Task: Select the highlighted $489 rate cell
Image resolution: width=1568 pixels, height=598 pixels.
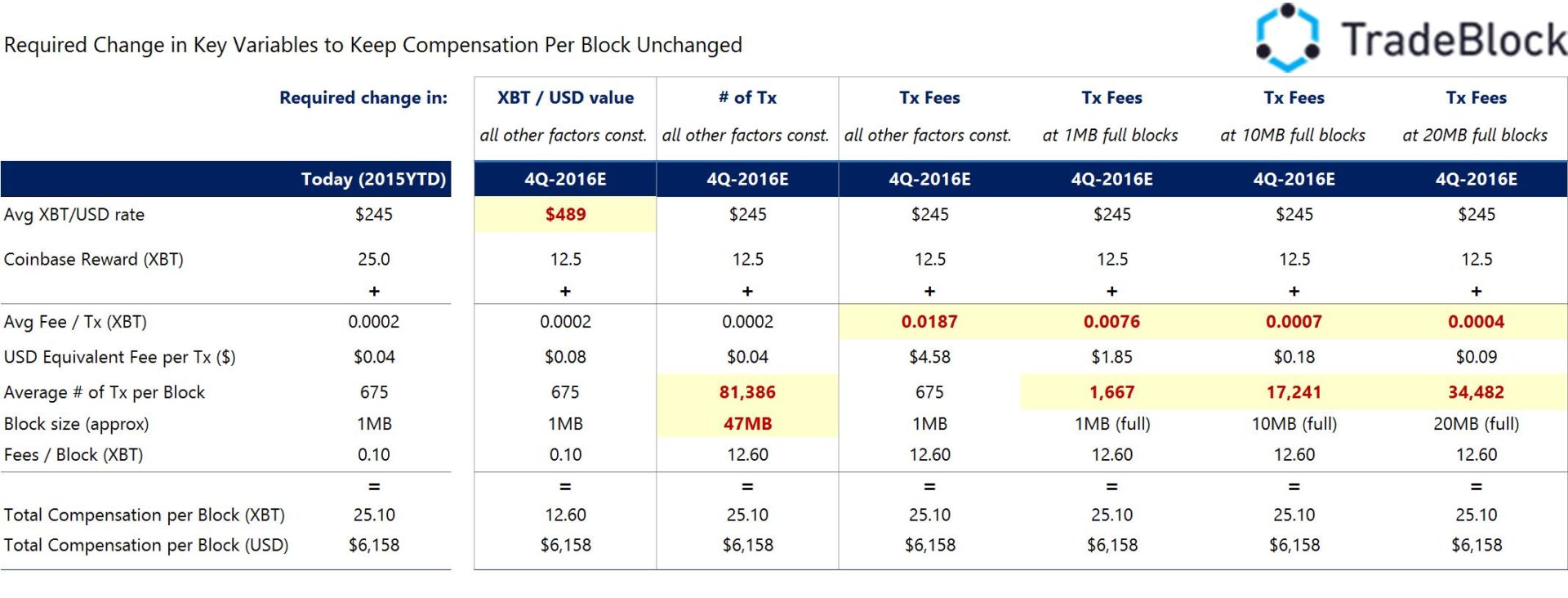Action: 565,214
